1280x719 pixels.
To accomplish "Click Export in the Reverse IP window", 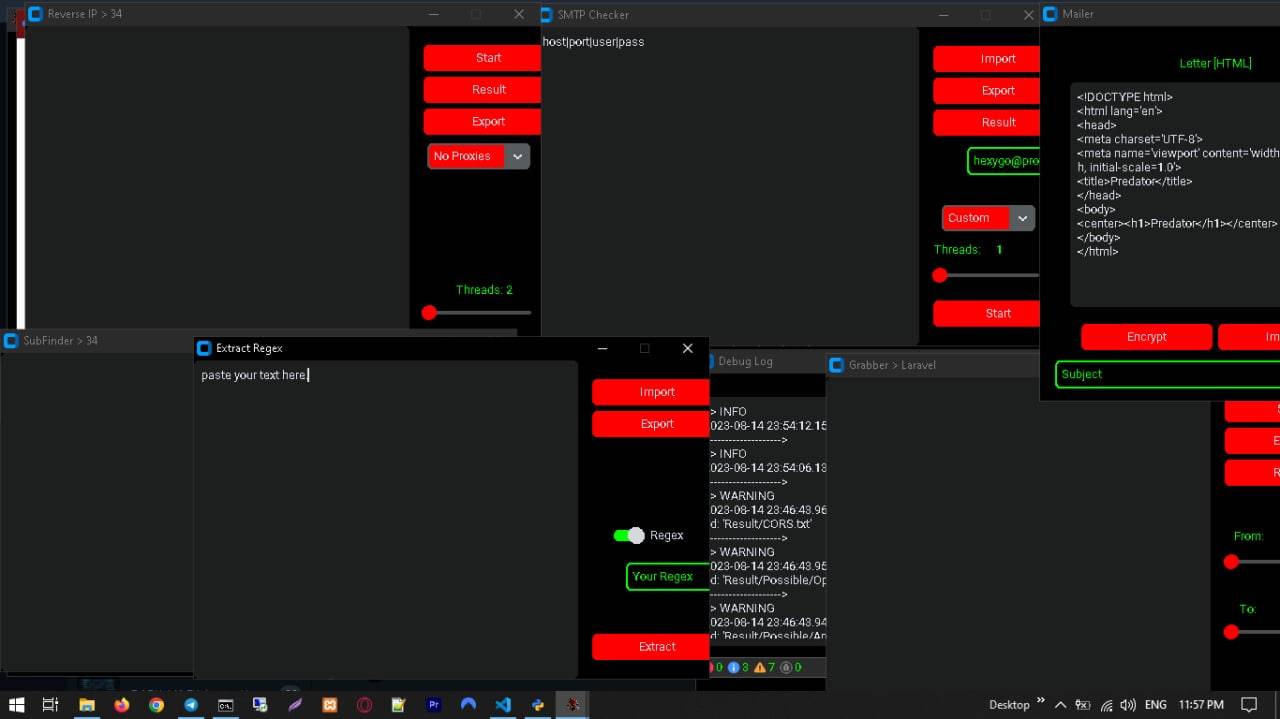I will pyautogui.click(x=482, y=122).
